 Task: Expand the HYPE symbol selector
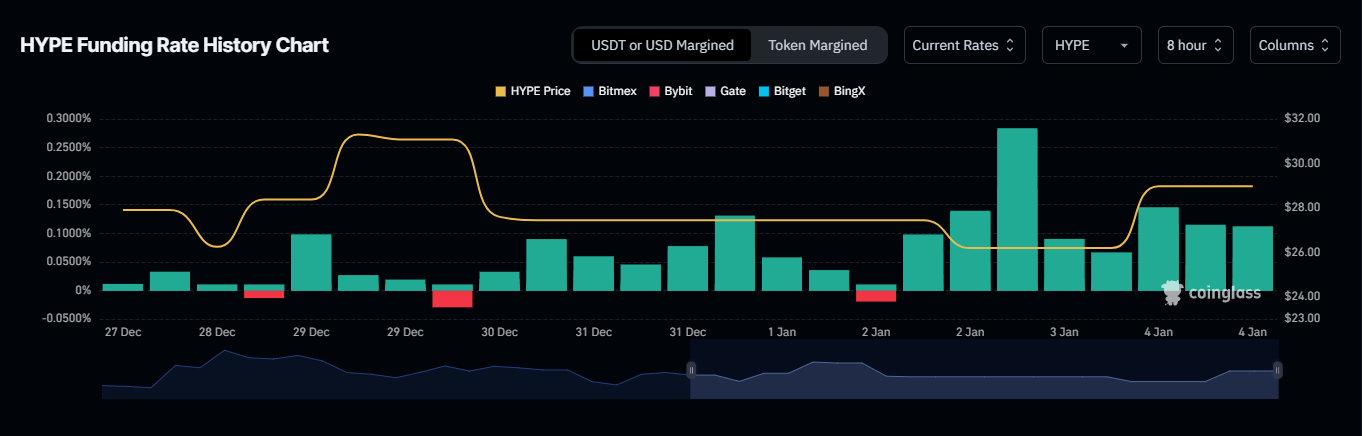coord(1091,45)
